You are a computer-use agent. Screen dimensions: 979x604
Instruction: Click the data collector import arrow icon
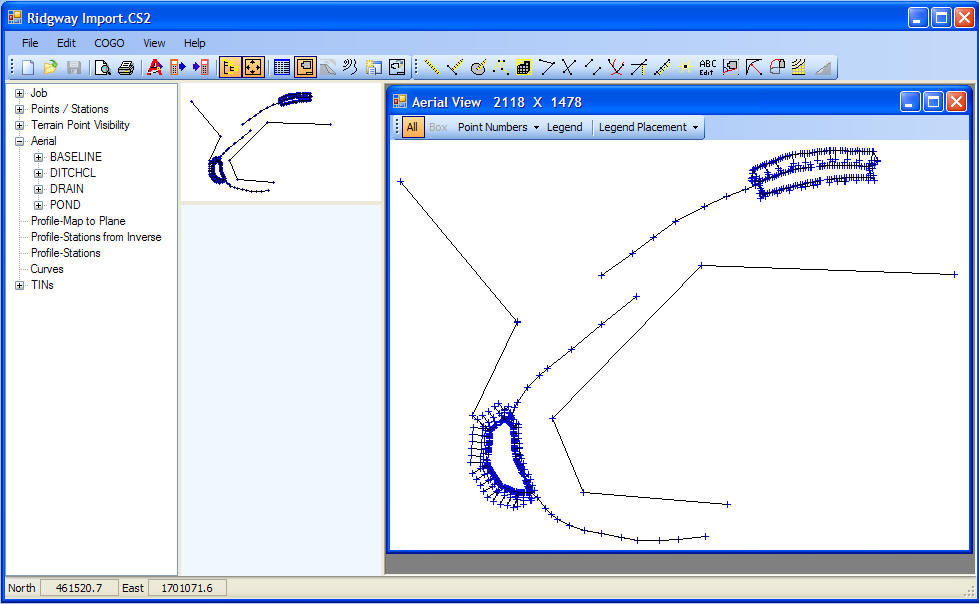201,67
